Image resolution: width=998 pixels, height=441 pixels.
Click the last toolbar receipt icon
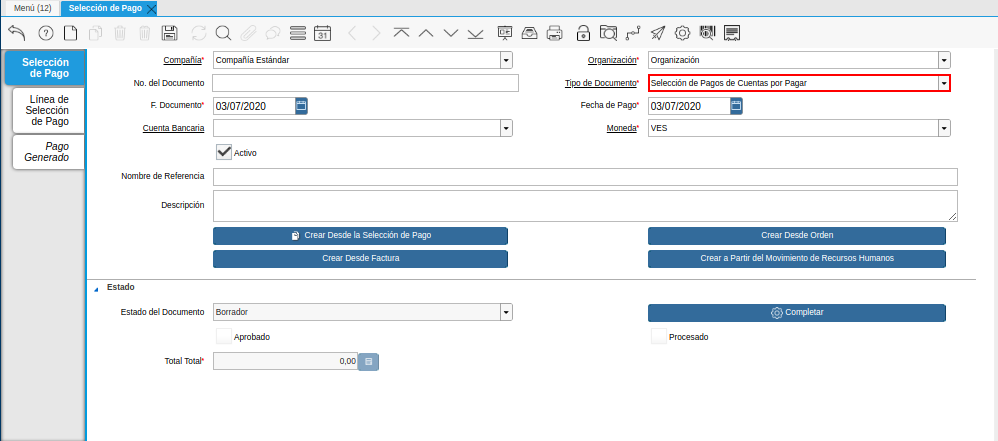point(732,33)
